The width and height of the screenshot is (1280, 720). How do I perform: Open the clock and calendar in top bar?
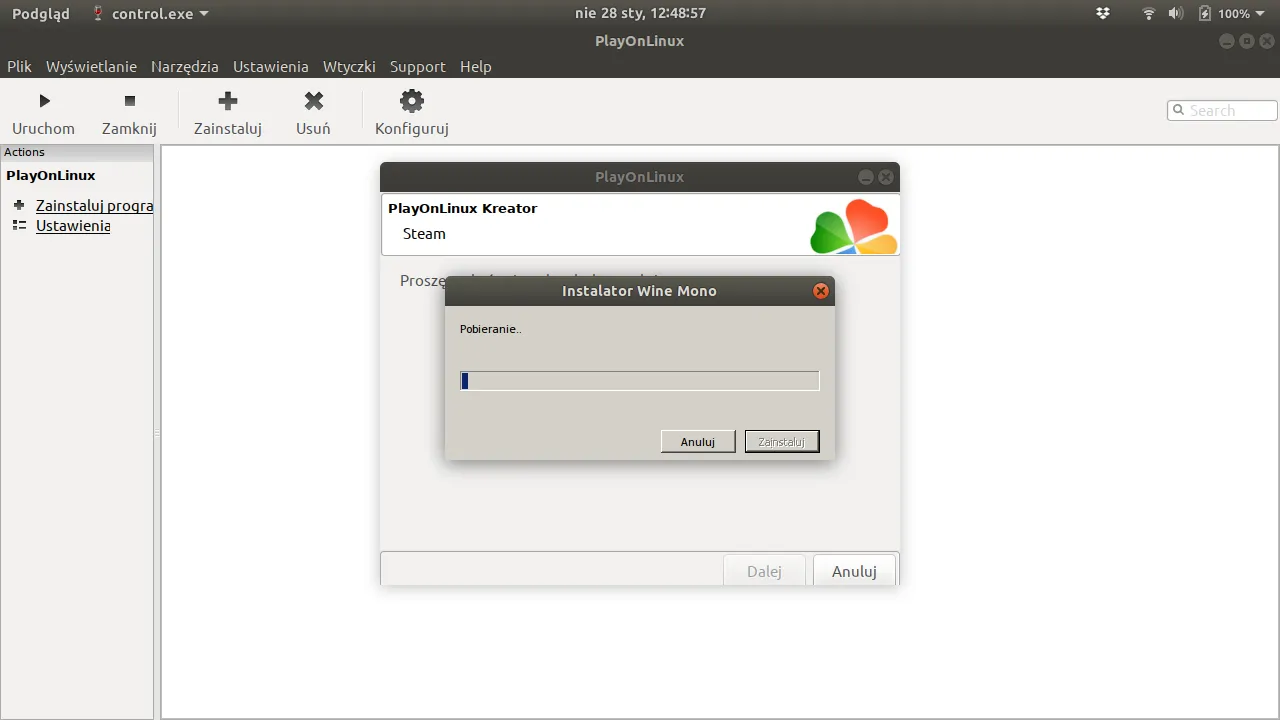click(x=640, y=13)
